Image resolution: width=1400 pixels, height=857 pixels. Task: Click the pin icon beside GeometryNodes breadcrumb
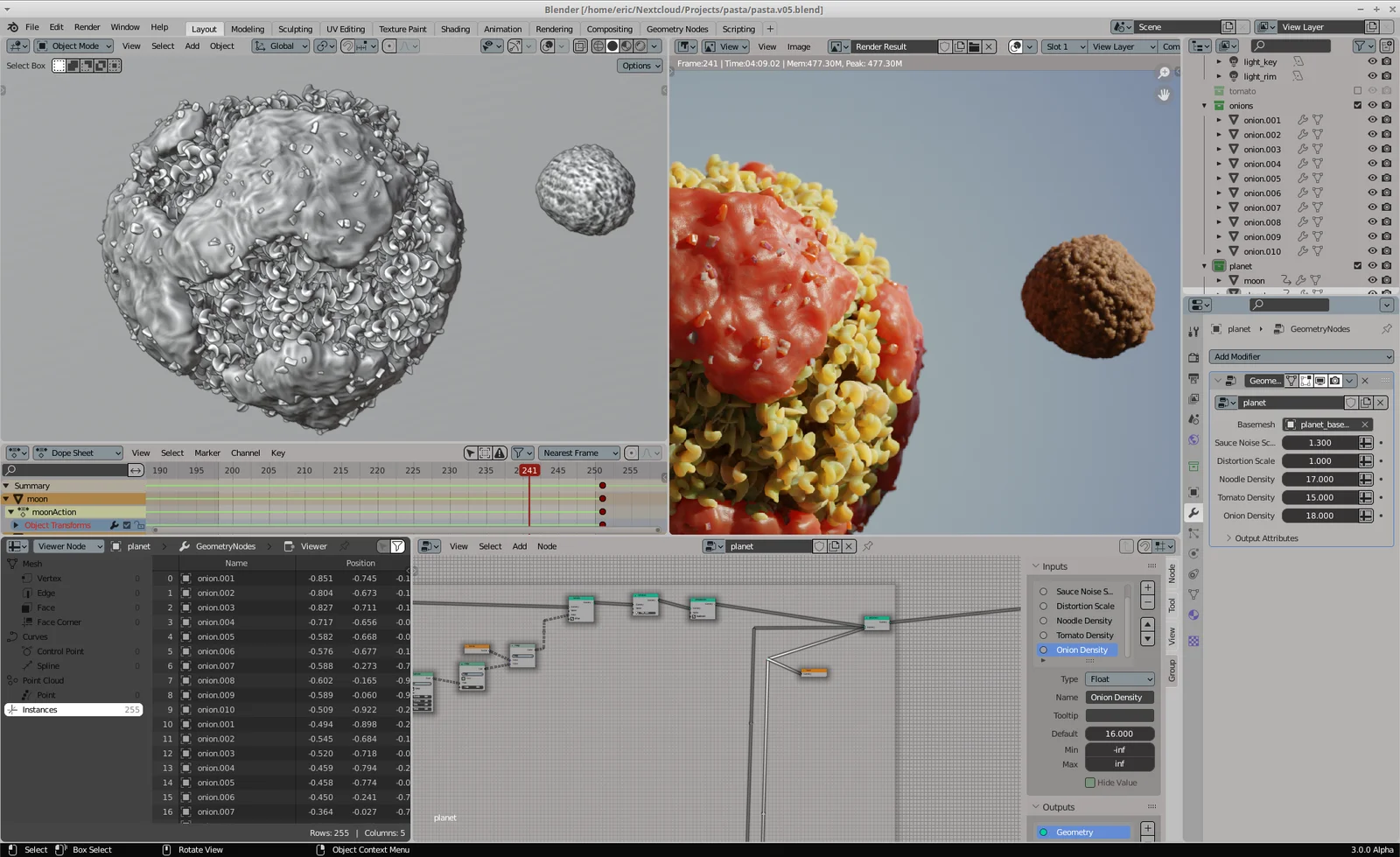pyautogui.click(x=1386, y=329)
